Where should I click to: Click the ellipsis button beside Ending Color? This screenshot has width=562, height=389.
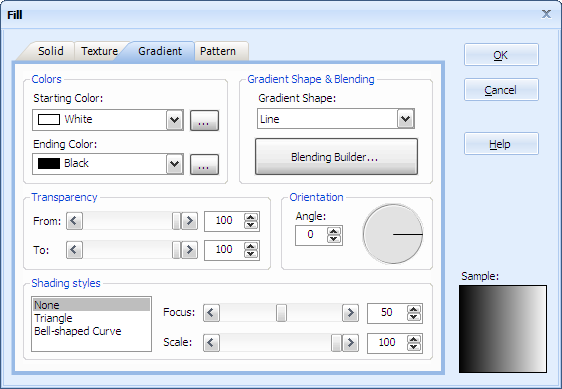click(204, 165)
